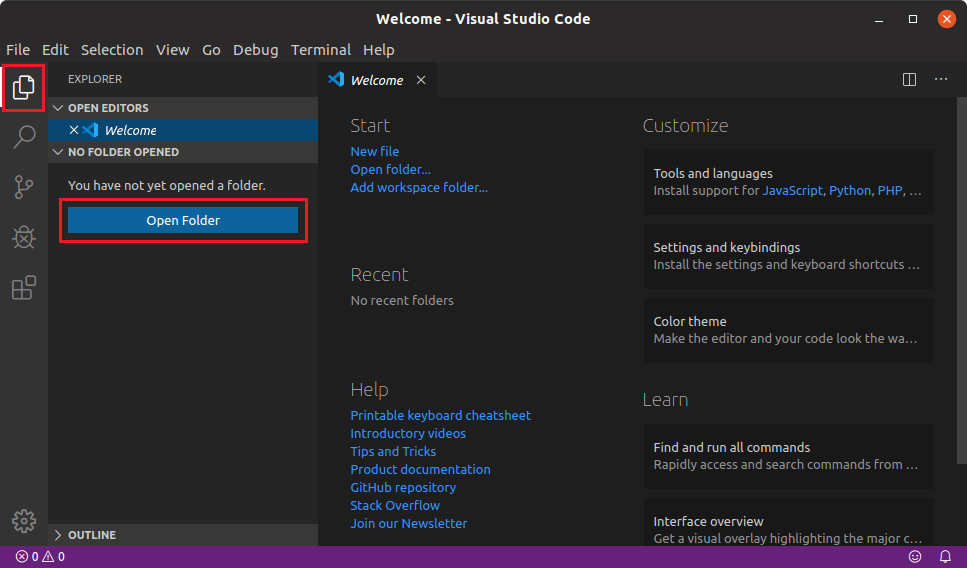Open the Selection menu
The height and width of the screenshot is (568, 967).
point(112,50)
